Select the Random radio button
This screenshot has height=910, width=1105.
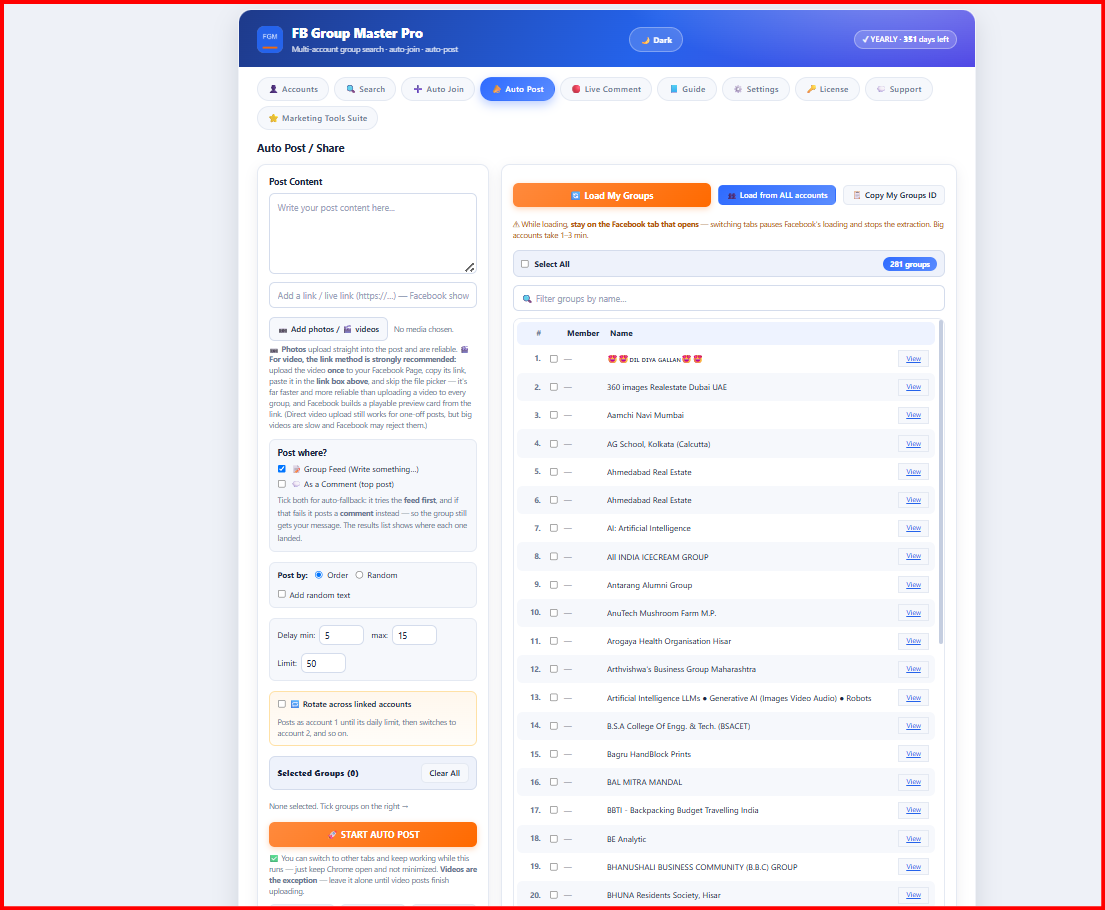(x=359, y=575)
